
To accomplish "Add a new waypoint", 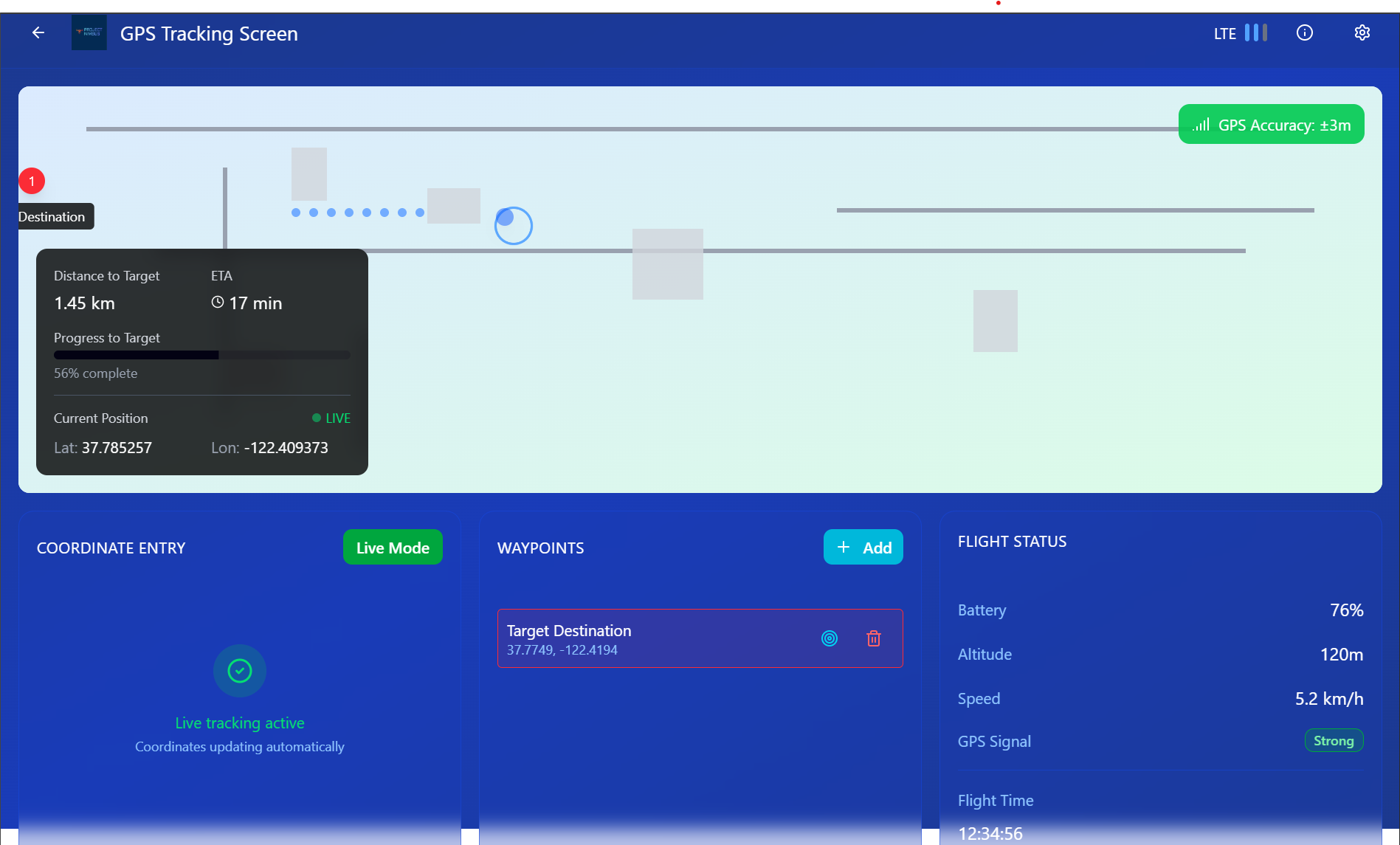I will pyautogui.click(x=863, y=548).
